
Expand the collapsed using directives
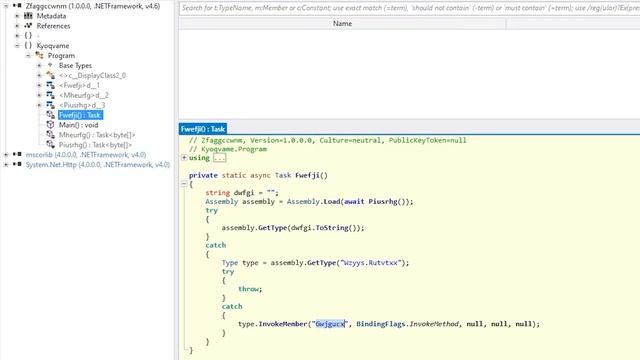[184, 158]
